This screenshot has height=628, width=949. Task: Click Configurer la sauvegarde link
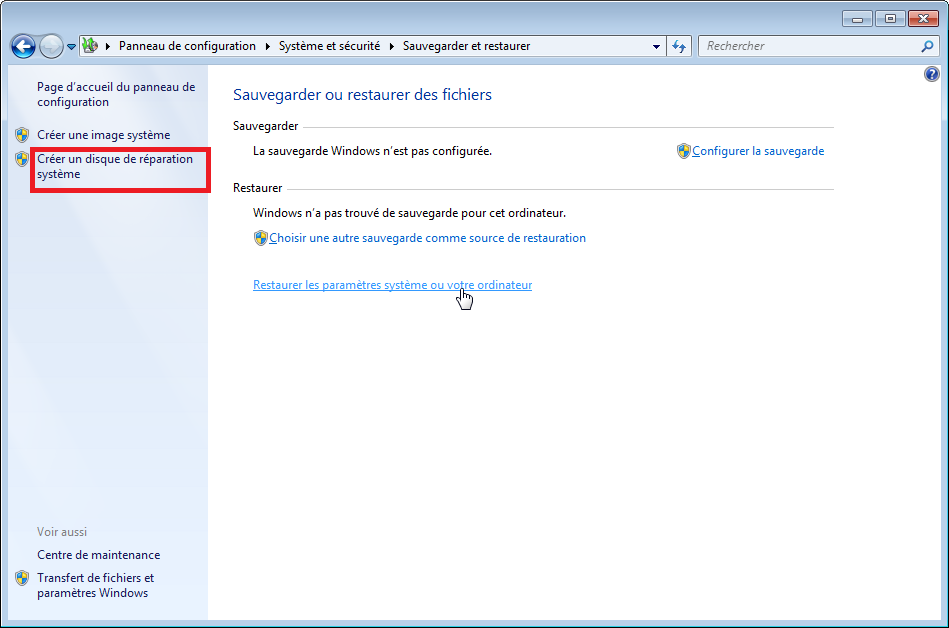(x=758, y=151)
